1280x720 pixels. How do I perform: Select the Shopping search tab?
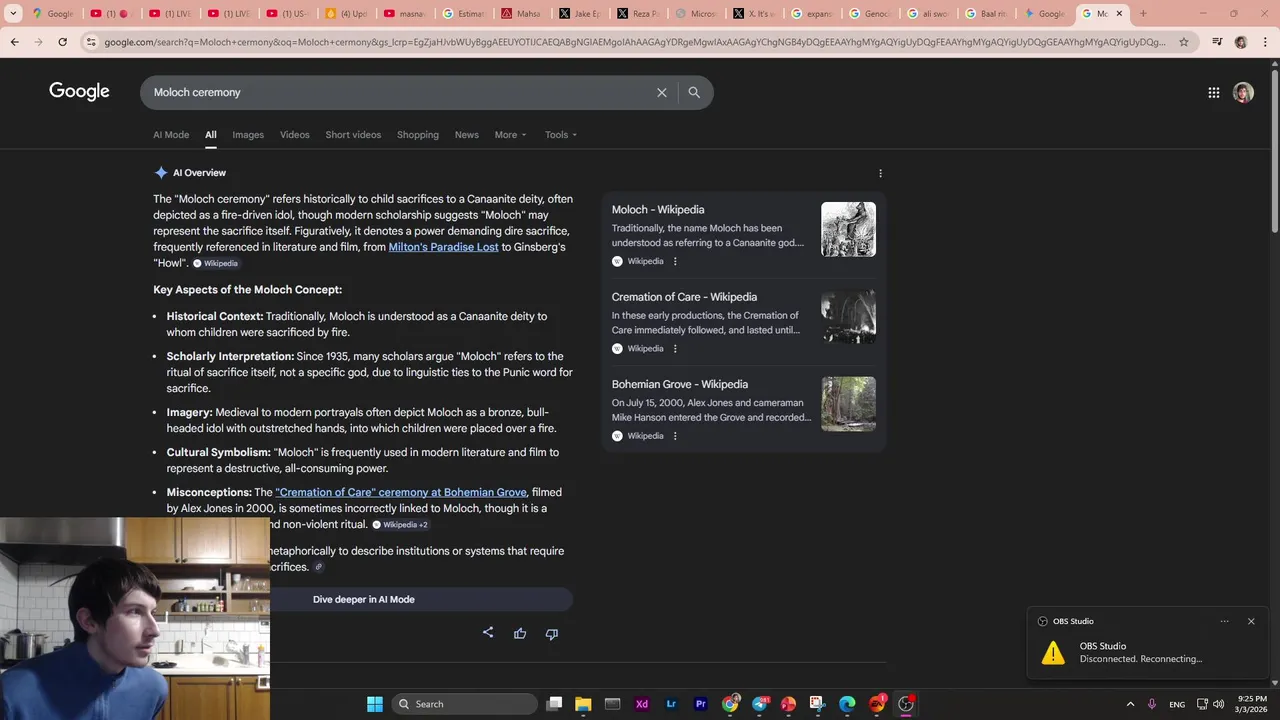[418, 135]
